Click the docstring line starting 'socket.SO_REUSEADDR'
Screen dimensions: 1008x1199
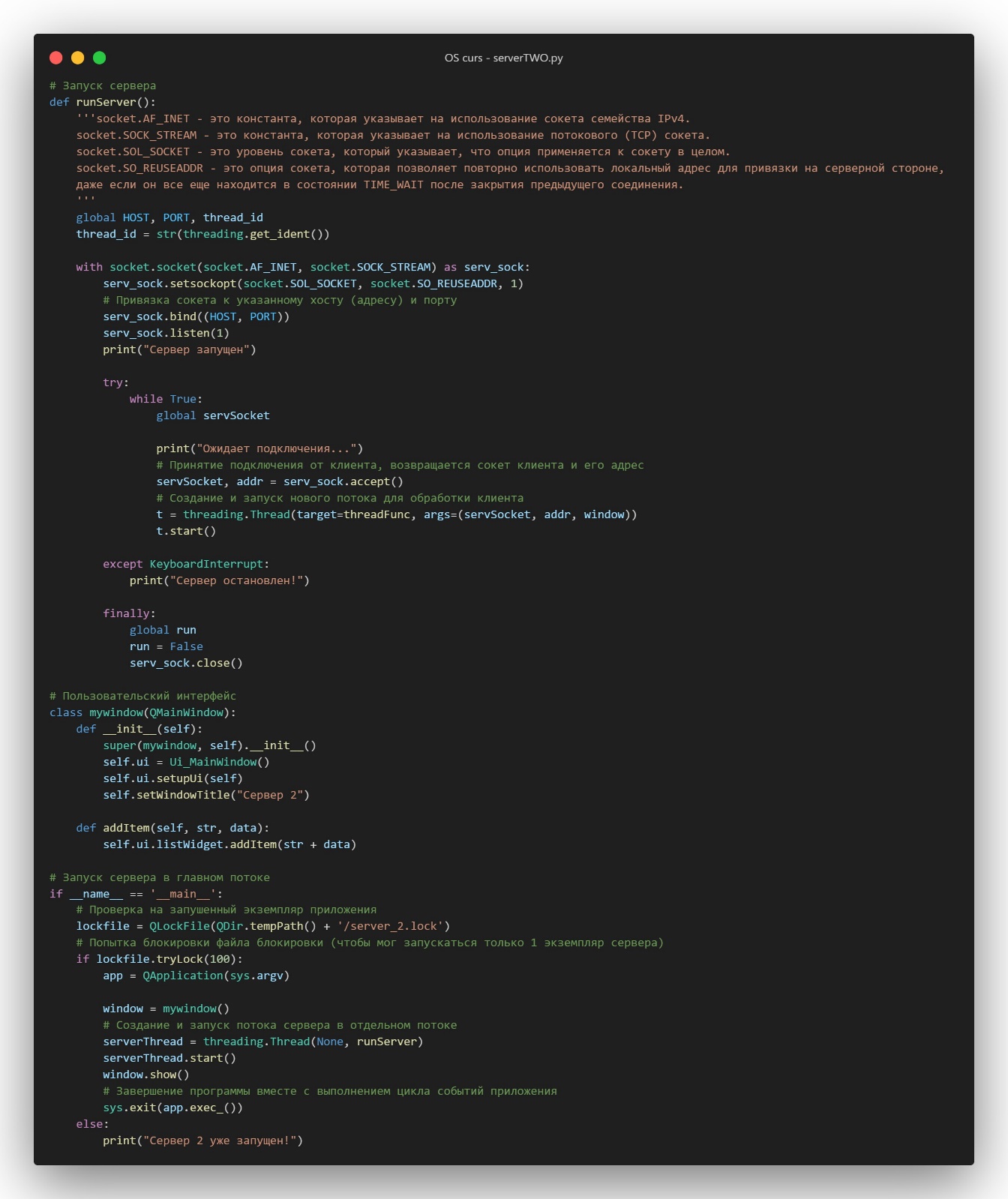point(510,168)
